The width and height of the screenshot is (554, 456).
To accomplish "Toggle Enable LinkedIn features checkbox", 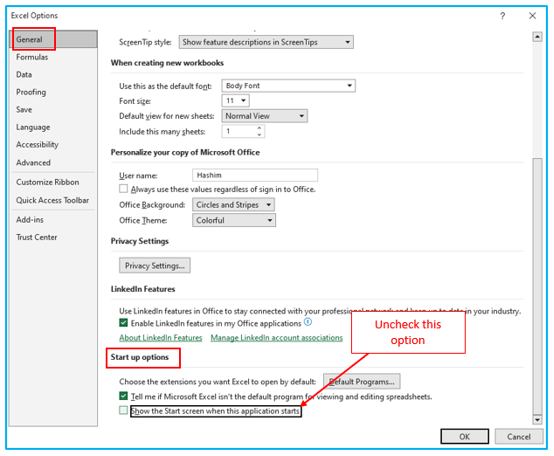I will [123, 322].
